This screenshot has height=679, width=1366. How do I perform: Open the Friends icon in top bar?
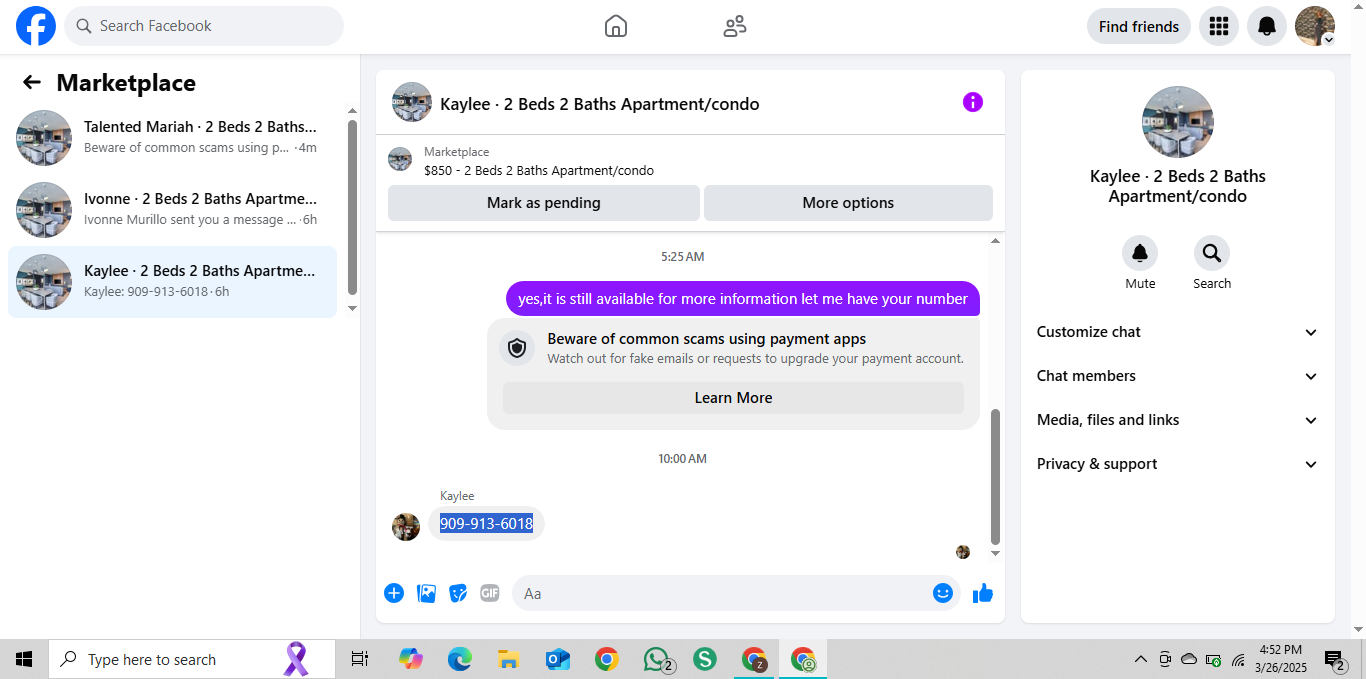click(735, 26)
